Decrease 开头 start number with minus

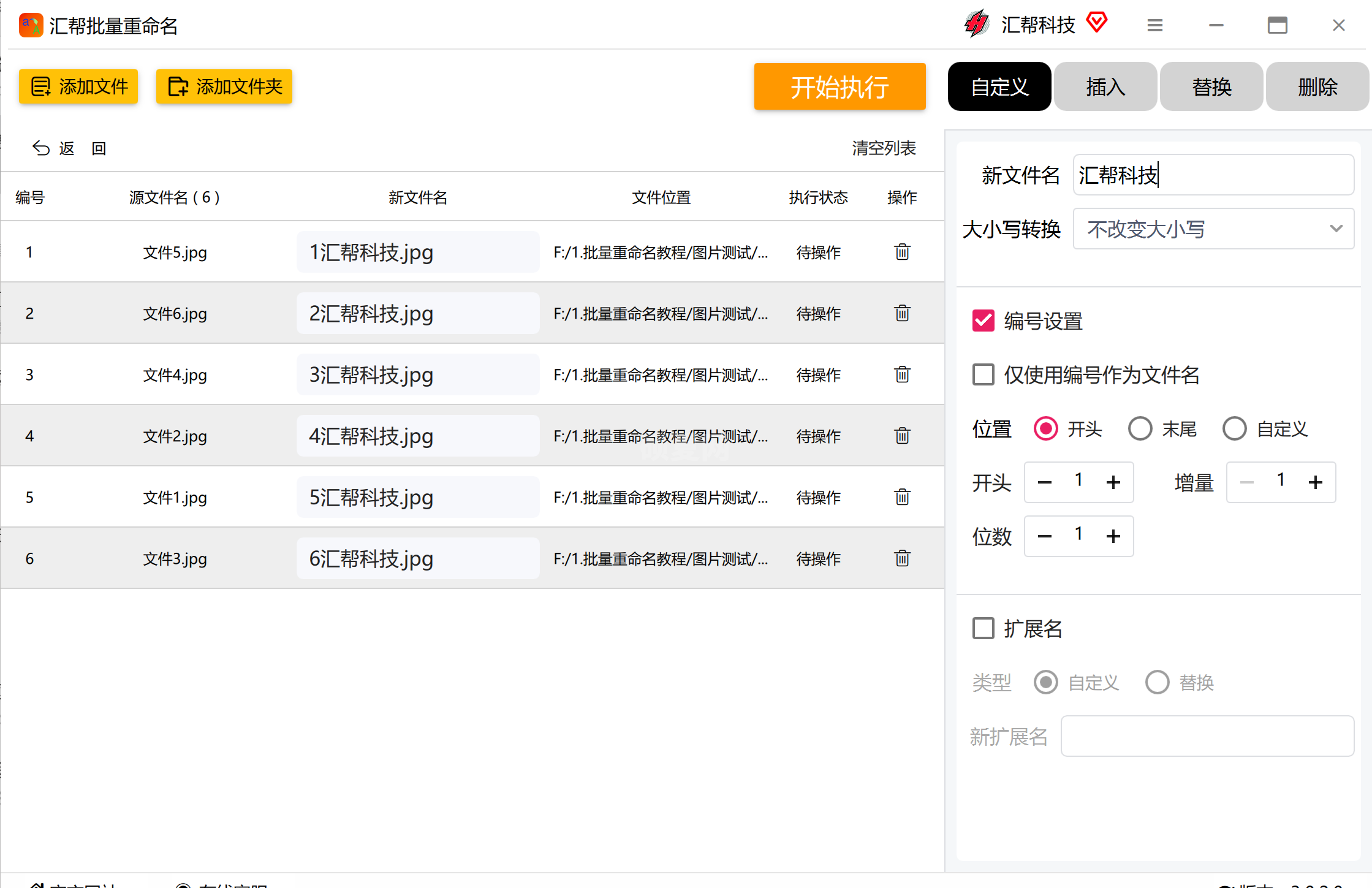pyautogui.click(x=1045, y=482)
